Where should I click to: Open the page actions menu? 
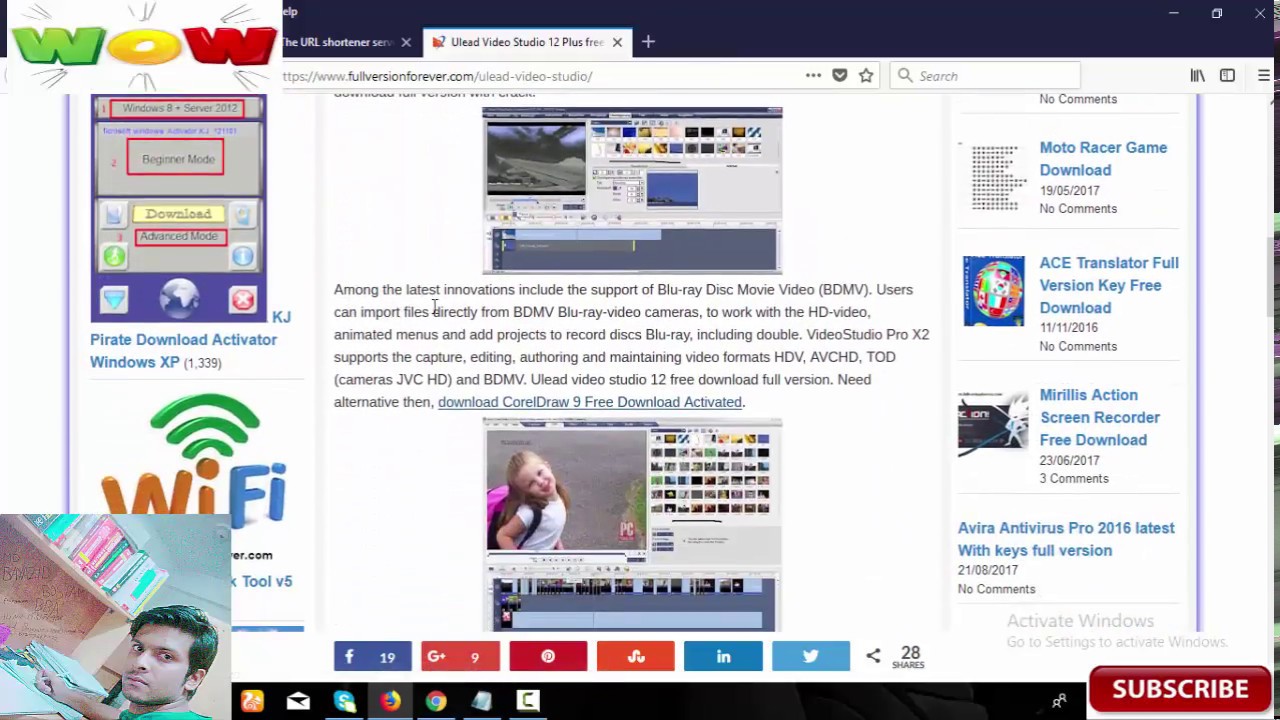click(x=813, y=76)
